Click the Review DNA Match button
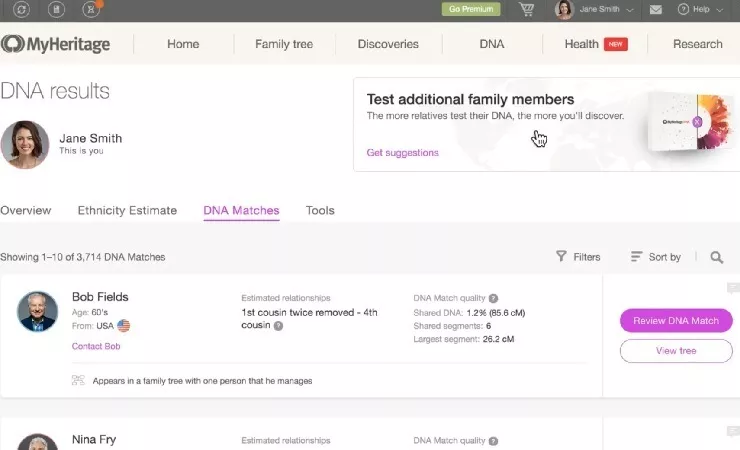The image size is (740, 450). click(x=676, y=321)
